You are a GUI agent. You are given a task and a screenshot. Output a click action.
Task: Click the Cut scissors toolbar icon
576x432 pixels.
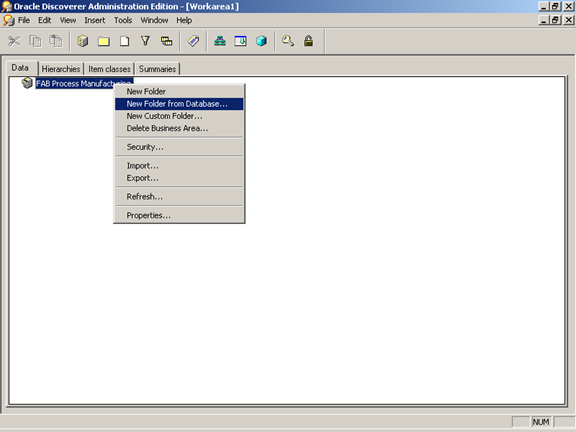[14, 41]
